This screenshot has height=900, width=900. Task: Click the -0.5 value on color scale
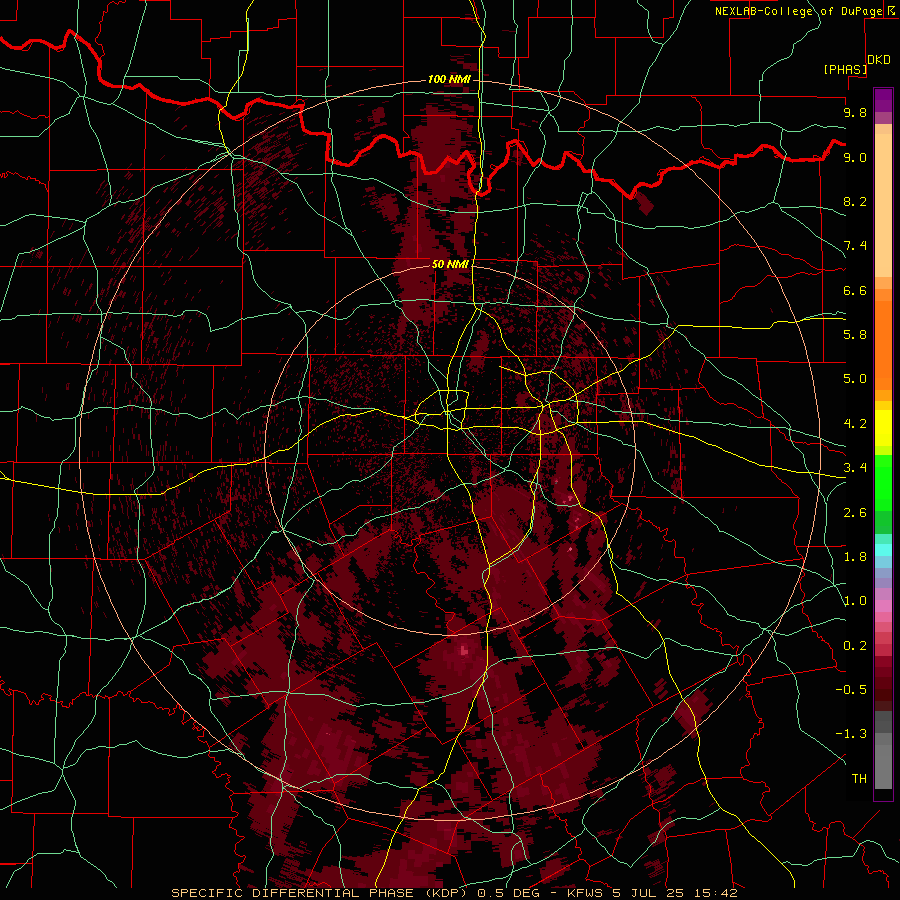(x=851, y=689)
